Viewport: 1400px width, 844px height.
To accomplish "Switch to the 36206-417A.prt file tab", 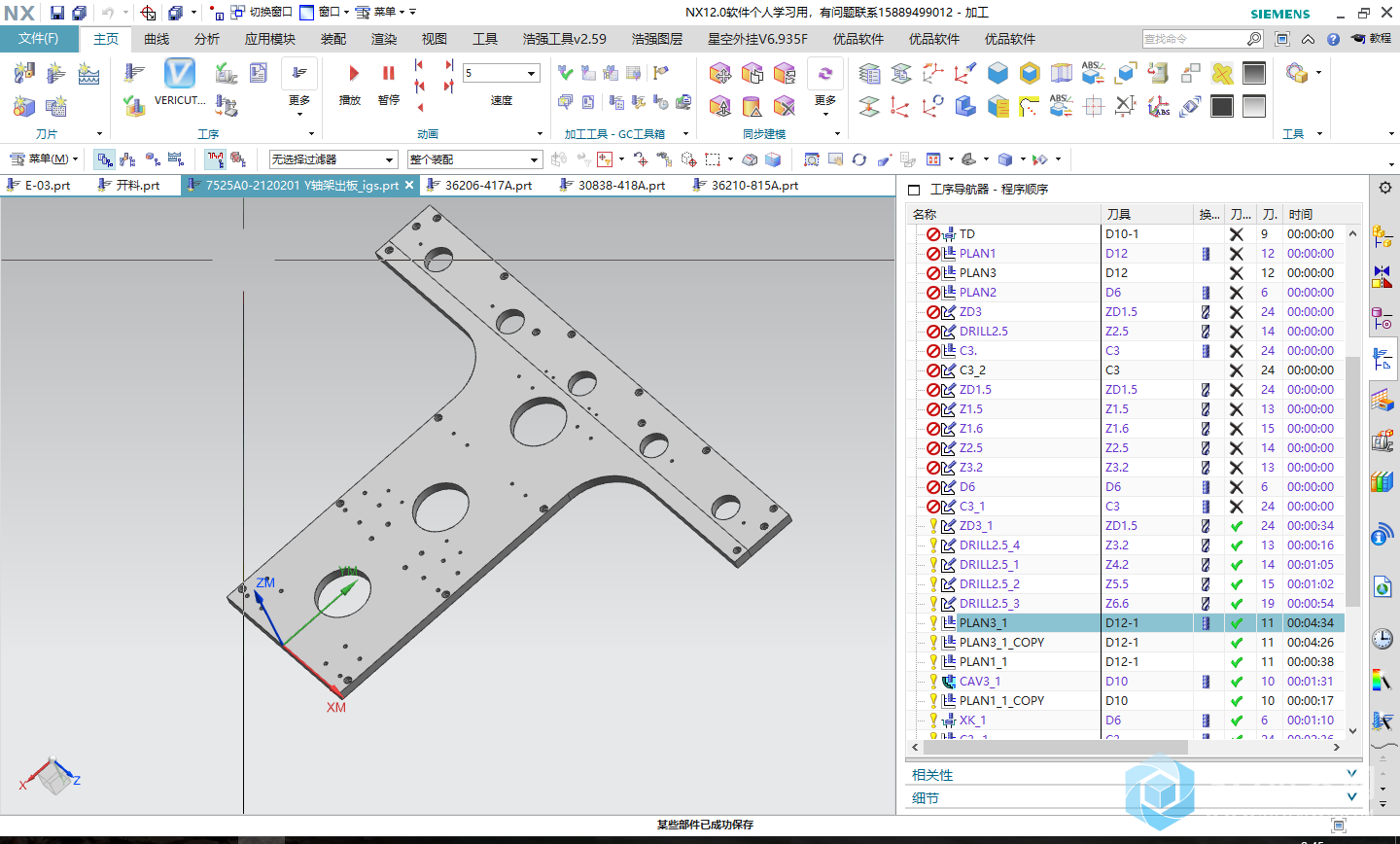I will (x=486, y=185).
